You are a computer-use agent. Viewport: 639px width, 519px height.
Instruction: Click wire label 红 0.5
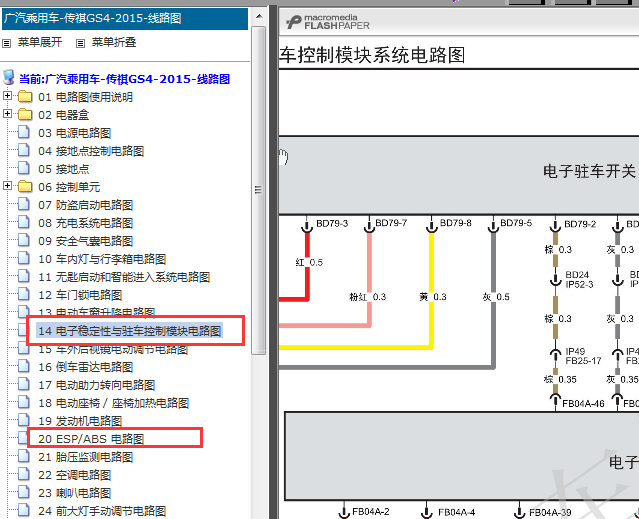pos(309,262)
